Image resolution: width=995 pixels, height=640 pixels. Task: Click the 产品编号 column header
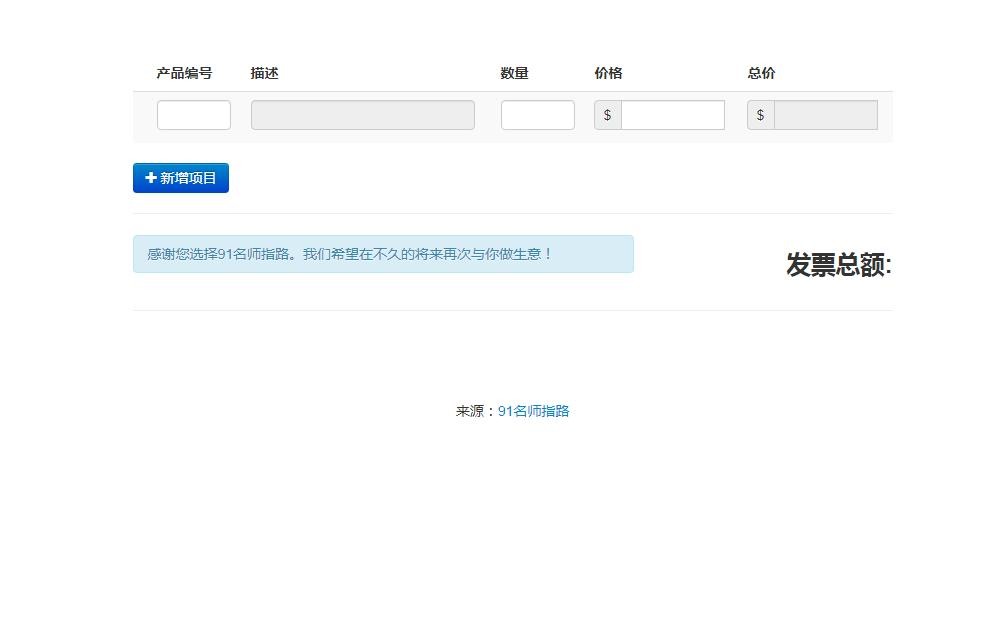[184, 73]
